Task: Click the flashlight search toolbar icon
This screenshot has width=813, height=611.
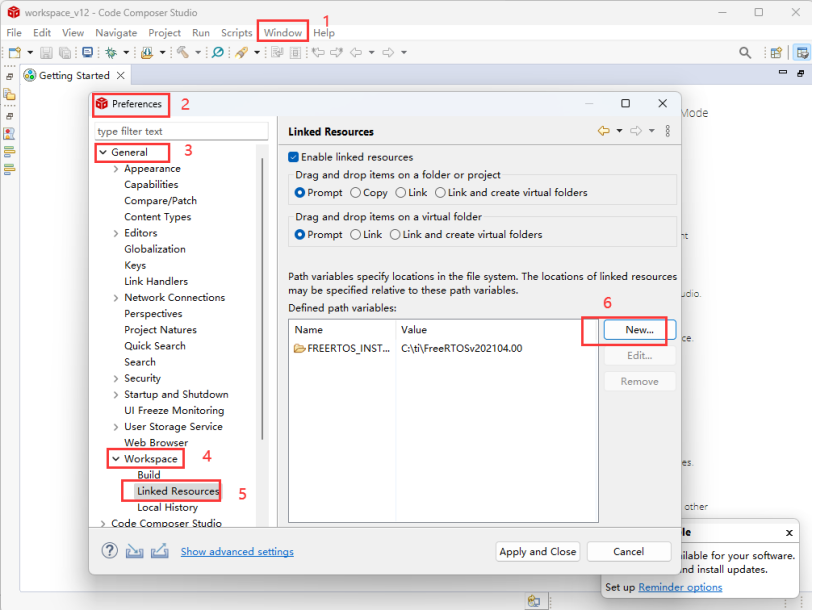Action: (x=241, y=52)
